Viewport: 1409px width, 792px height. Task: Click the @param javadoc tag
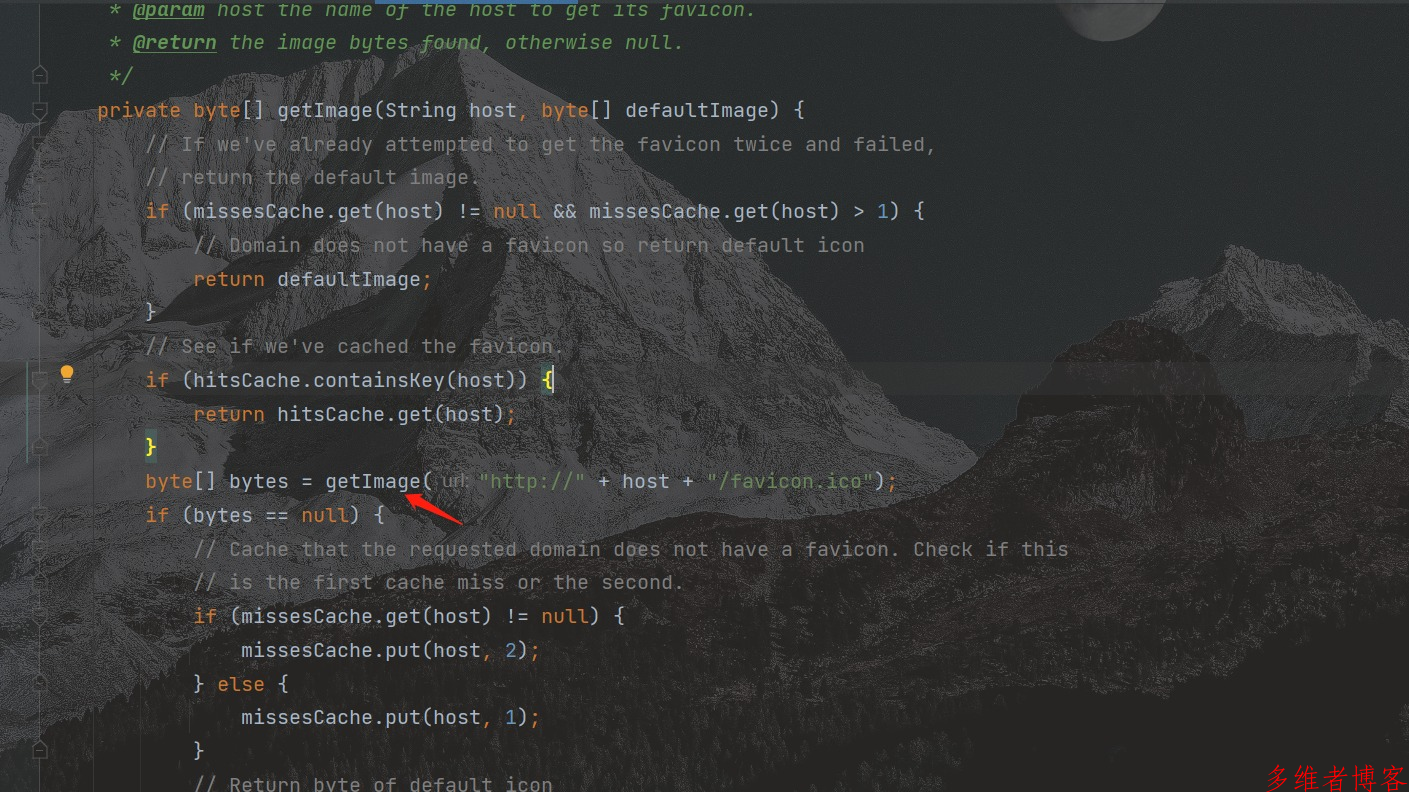point(168,11)
